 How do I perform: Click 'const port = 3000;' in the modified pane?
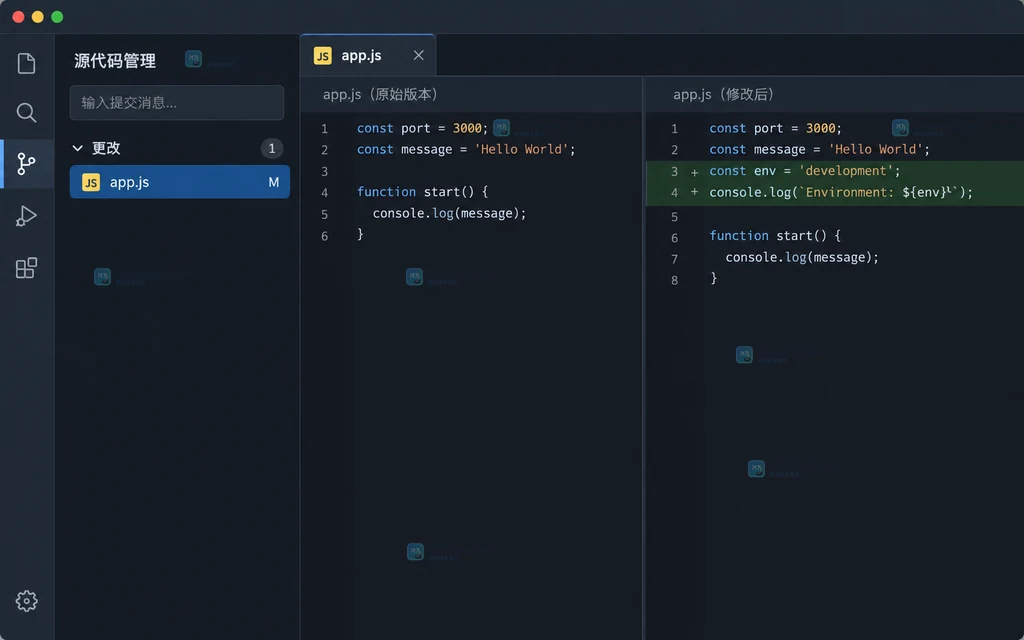click(x=776, y=128)
